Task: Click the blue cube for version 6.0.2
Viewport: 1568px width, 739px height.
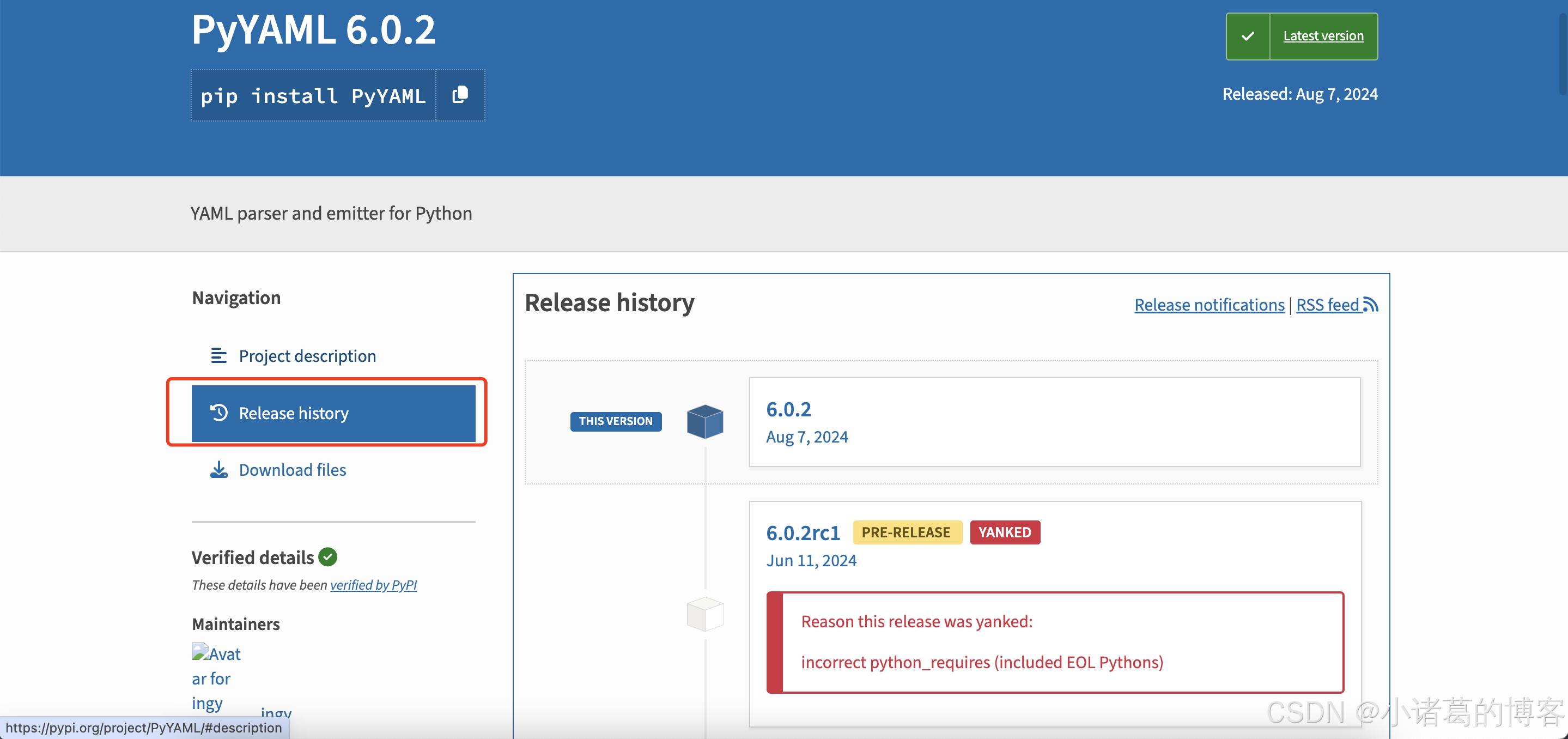Action: pos(705,421)
